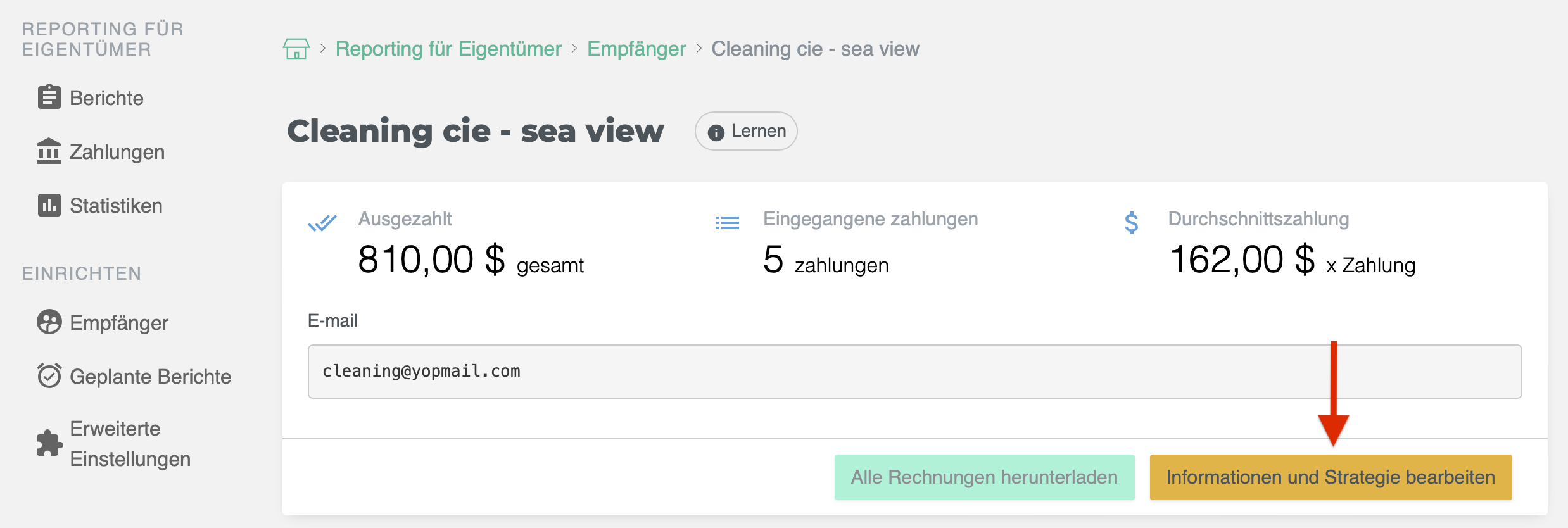1568x528 pixels.
Task: Click the Statistiken bar chart icon
Action: click(x=49, y=205)
